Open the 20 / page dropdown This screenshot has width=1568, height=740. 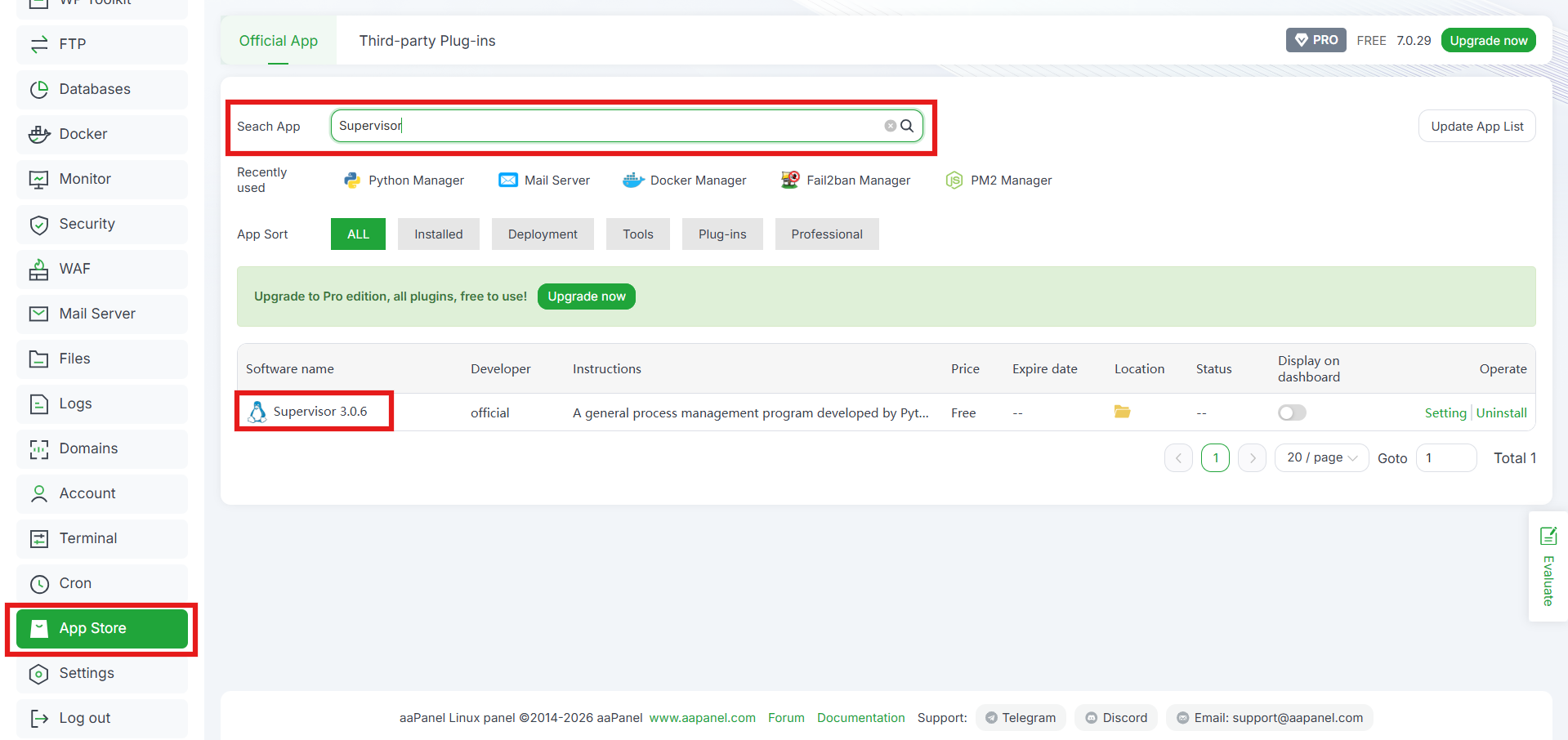(x=1321, y=457)
